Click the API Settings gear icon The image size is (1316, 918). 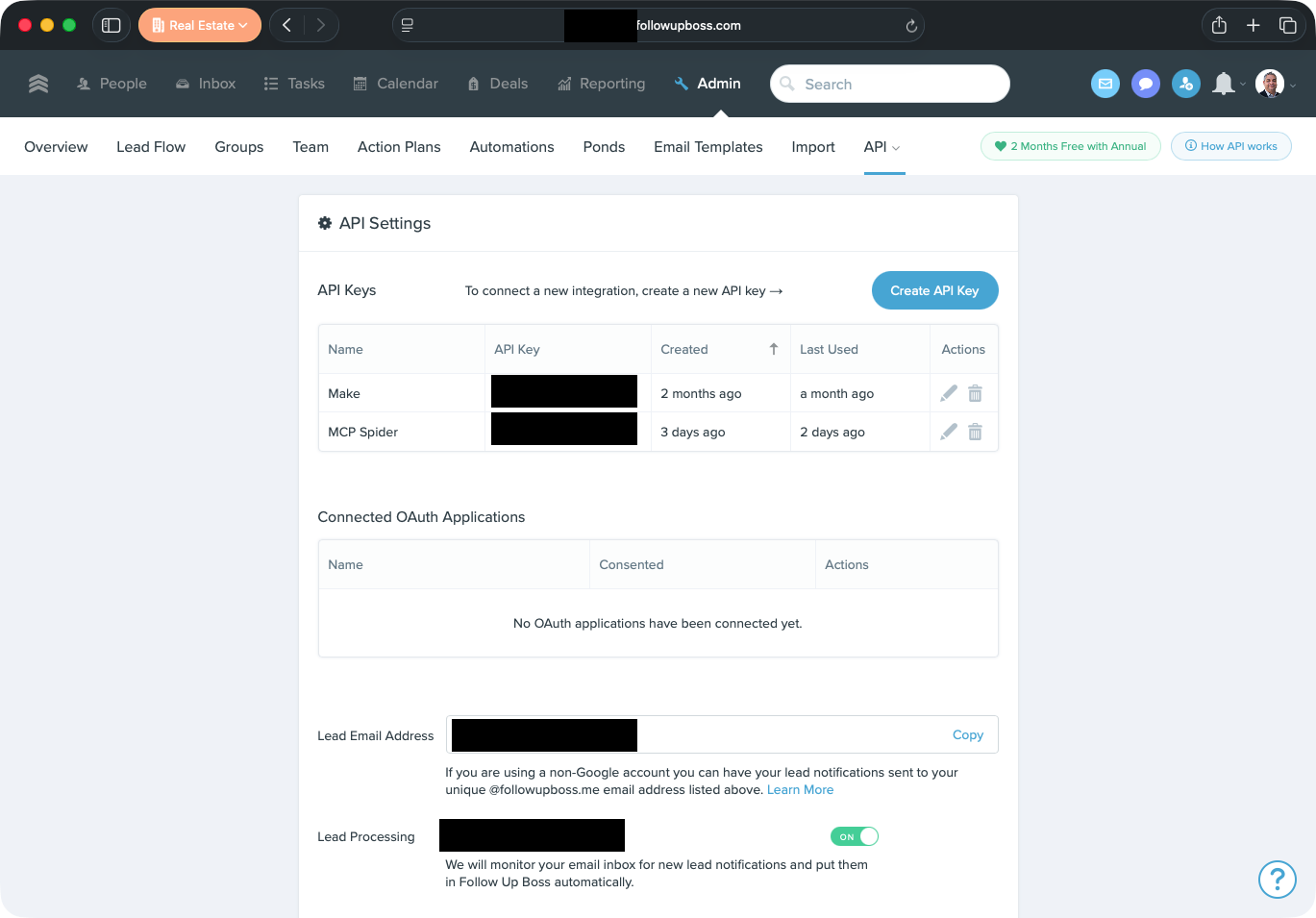coord(325,222)
